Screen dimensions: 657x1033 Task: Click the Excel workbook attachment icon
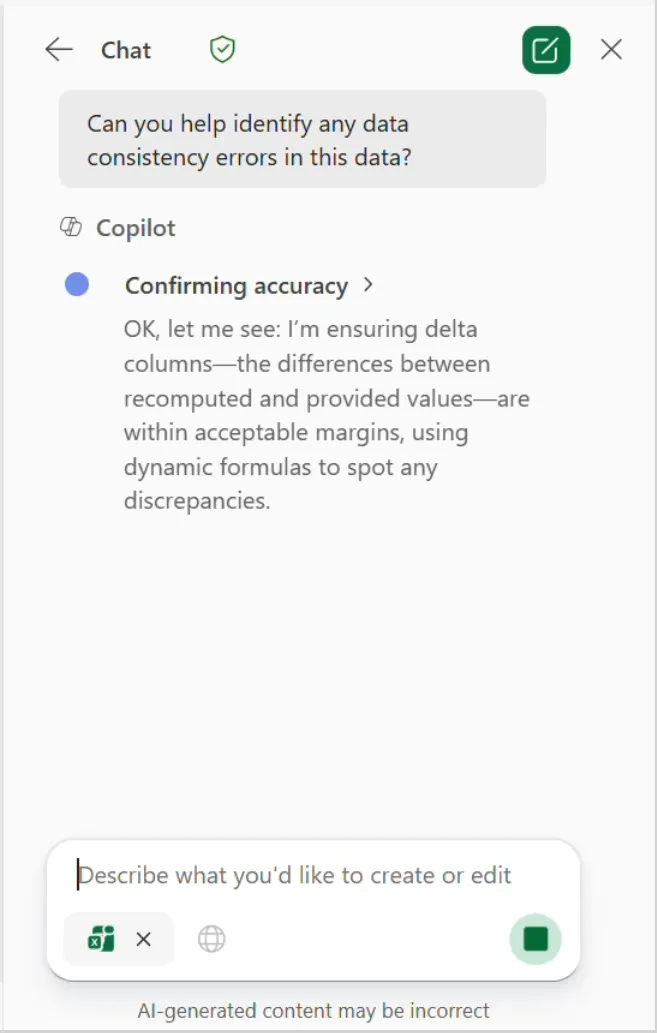coord(101,939)
